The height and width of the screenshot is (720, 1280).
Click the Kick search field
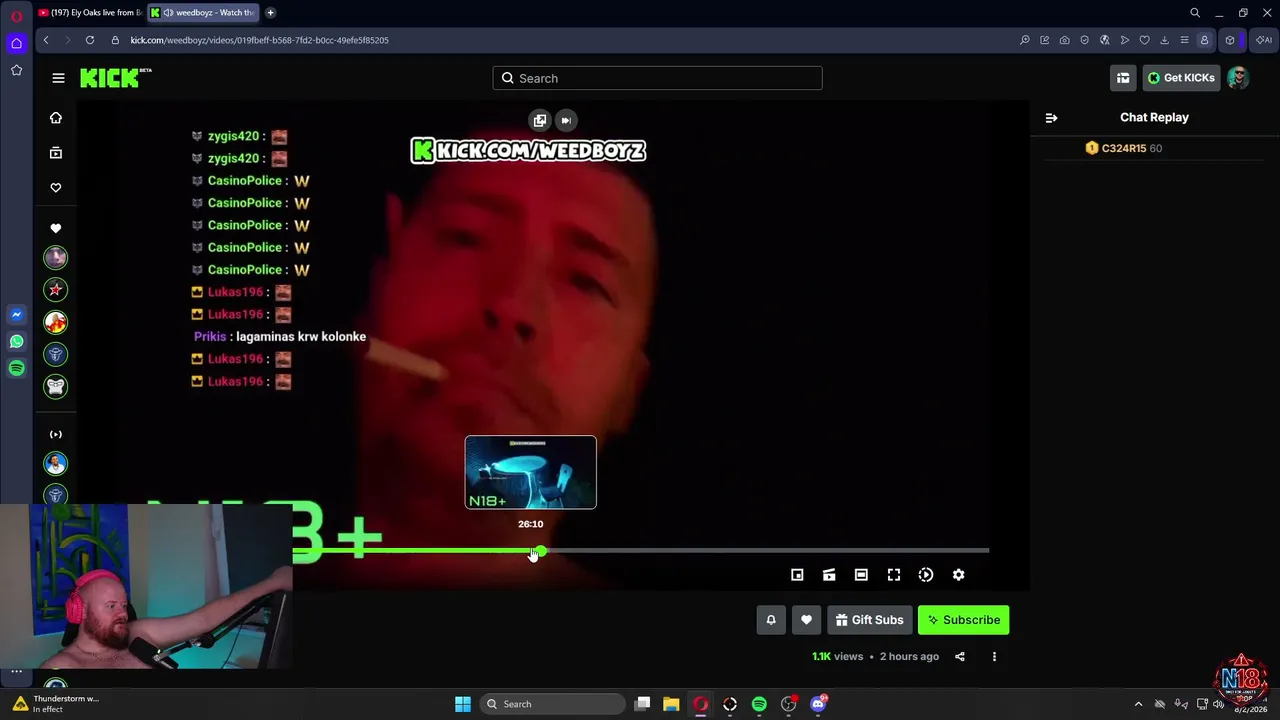(x=657, y=78)
